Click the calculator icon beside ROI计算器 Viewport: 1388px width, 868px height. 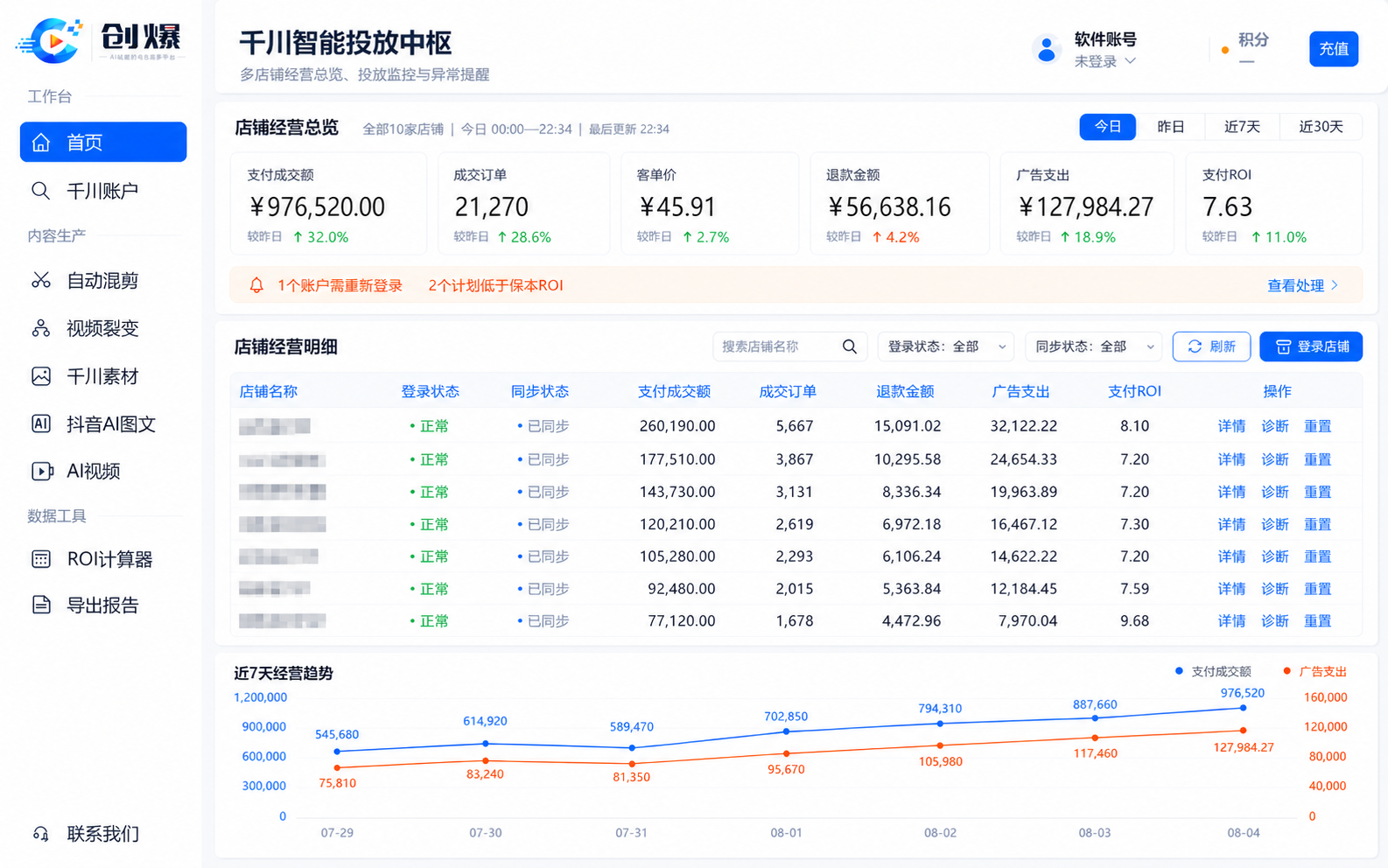click(x=41, y=559)
